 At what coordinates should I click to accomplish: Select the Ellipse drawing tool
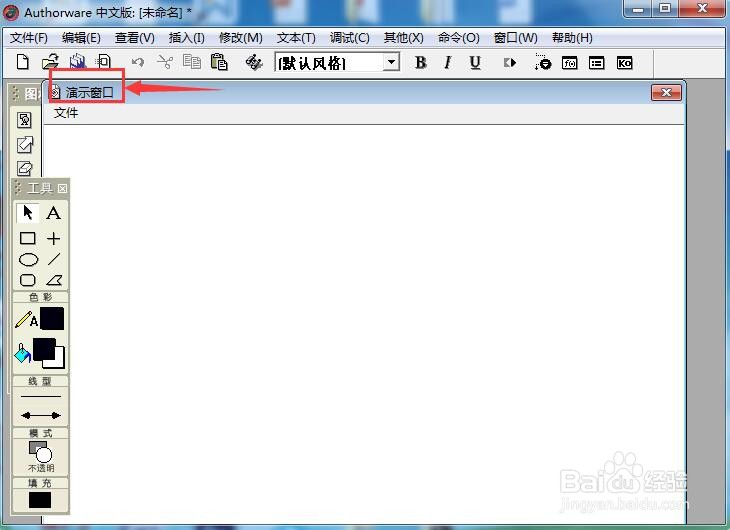[28, 259]
